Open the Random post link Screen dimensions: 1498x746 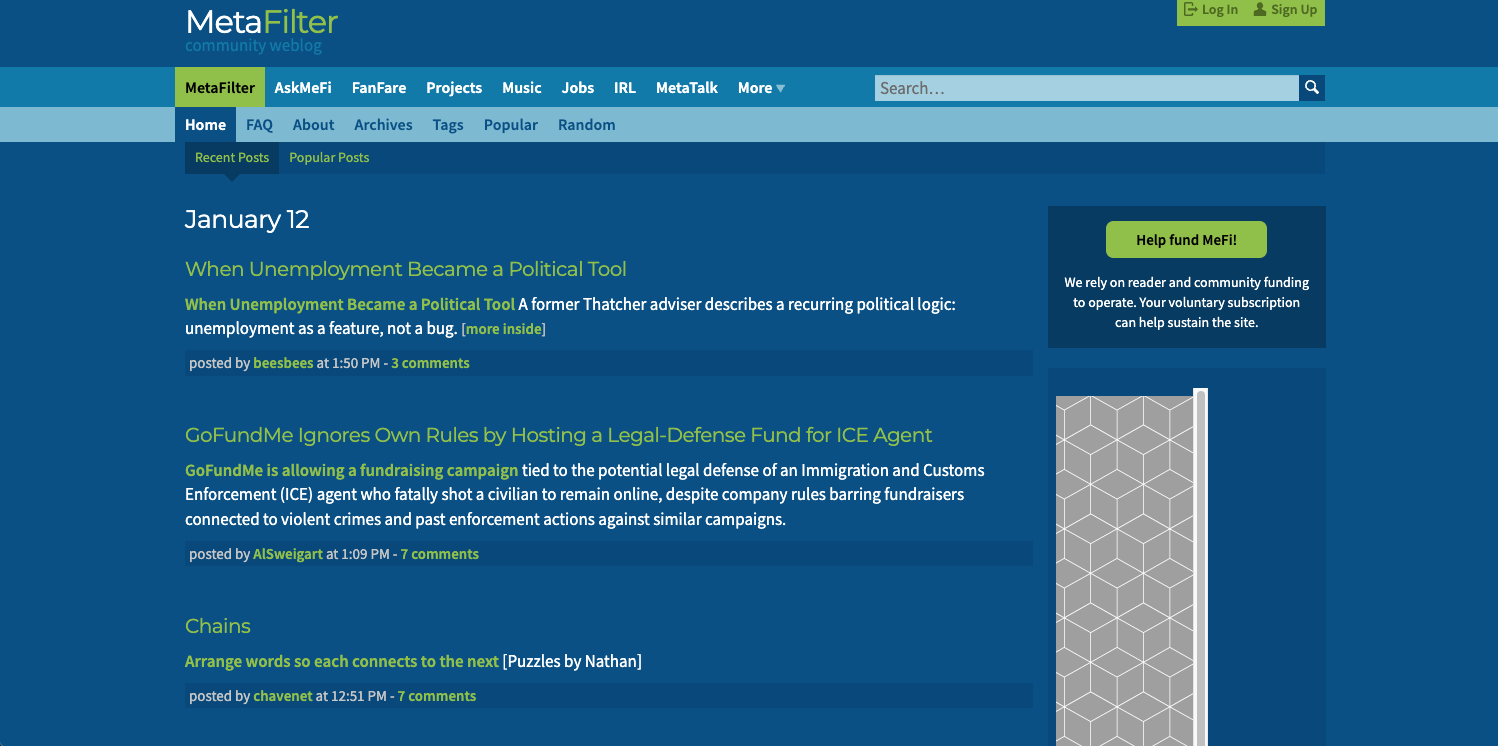click(x=586, y=125)
